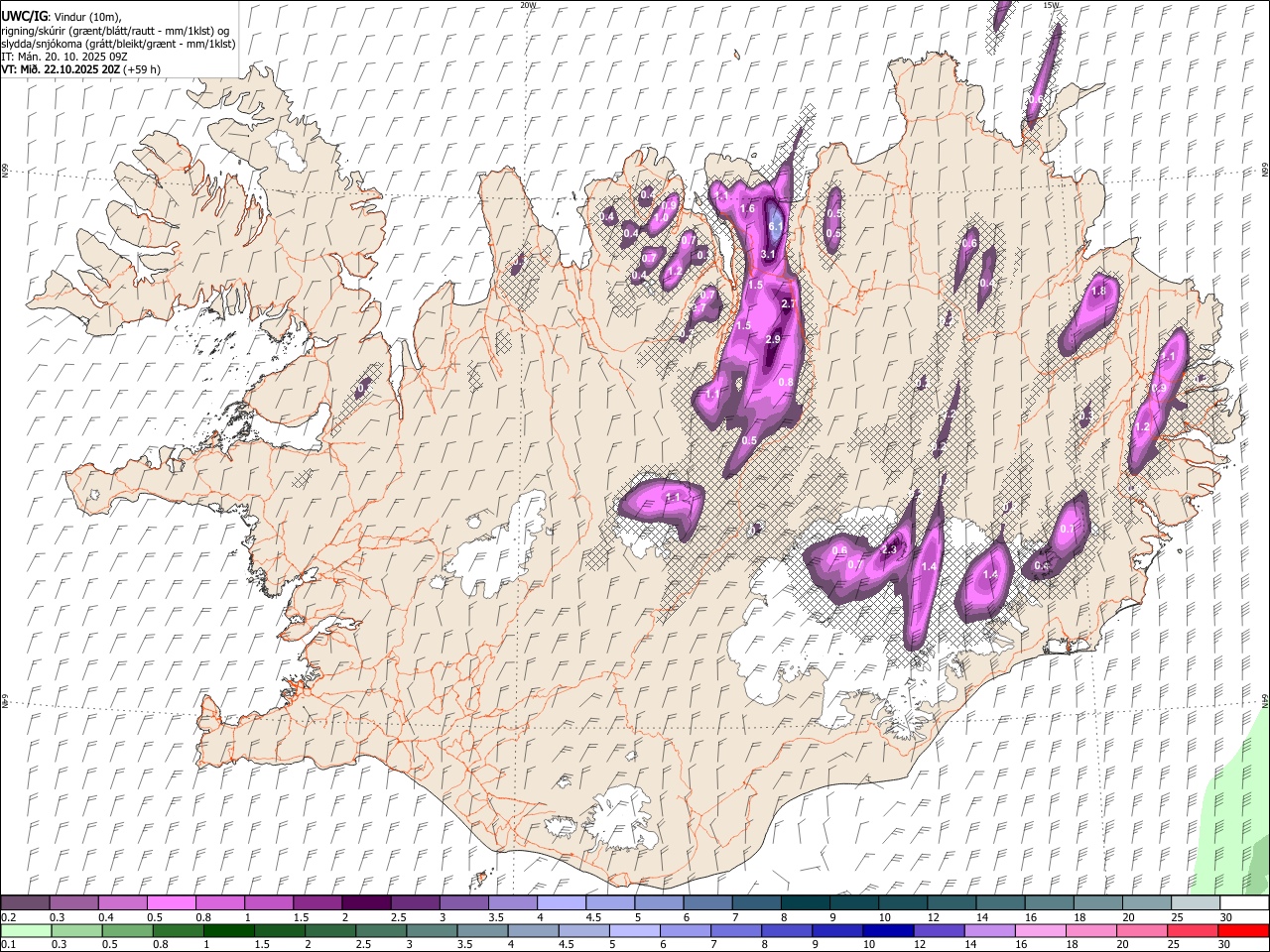Pick the navy blue swatch between 10 and 12
Viewport: 1270px width, 952px height.
[887, 930]
